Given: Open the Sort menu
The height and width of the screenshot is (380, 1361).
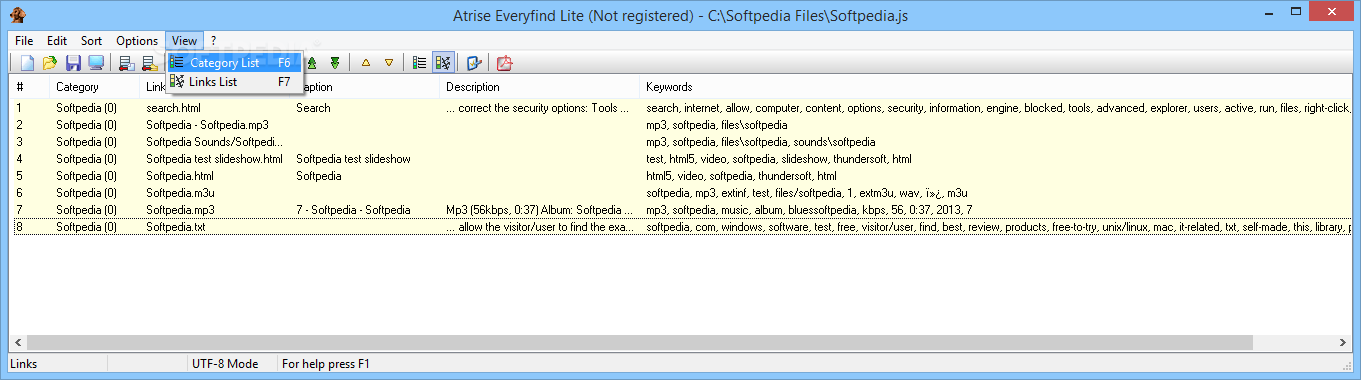Looking at the screenshot, I should 91,41.
